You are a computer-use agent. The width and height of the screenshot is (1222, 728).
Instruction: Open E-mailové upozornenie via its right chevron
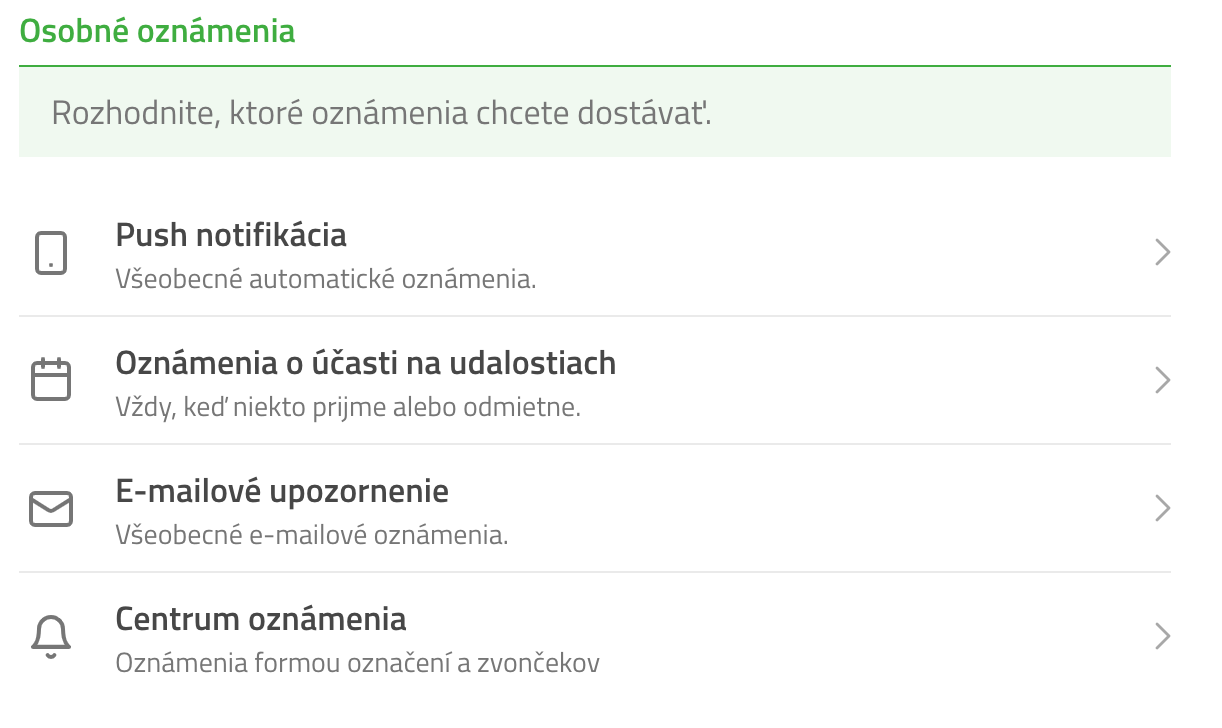point(1162,509)
